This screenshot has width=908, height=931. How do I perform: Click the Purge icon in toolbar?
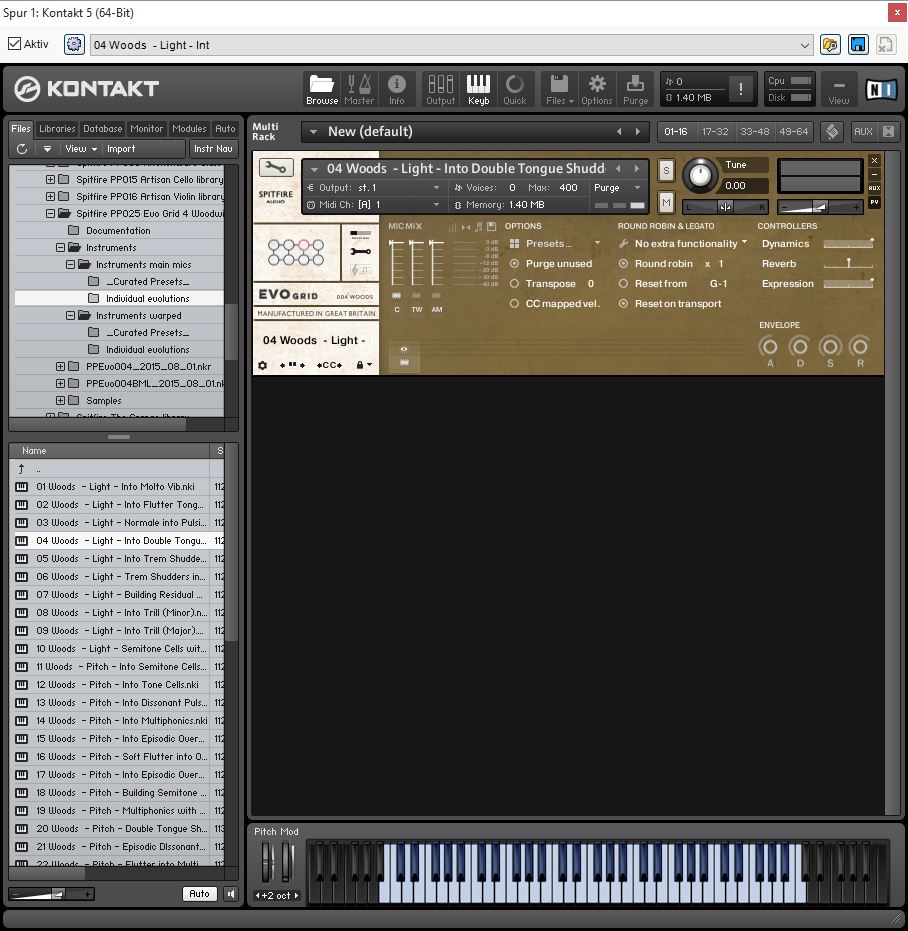[x=635, y=90]
